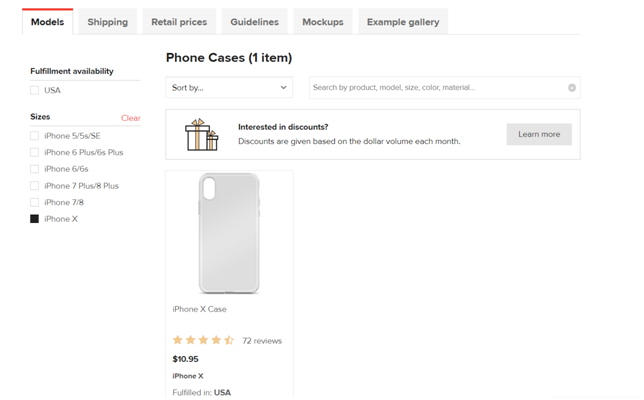Enable the iPhone 7/8 size filter
The width and height of the screenshot is (644, 400).
tap(35, 202)
